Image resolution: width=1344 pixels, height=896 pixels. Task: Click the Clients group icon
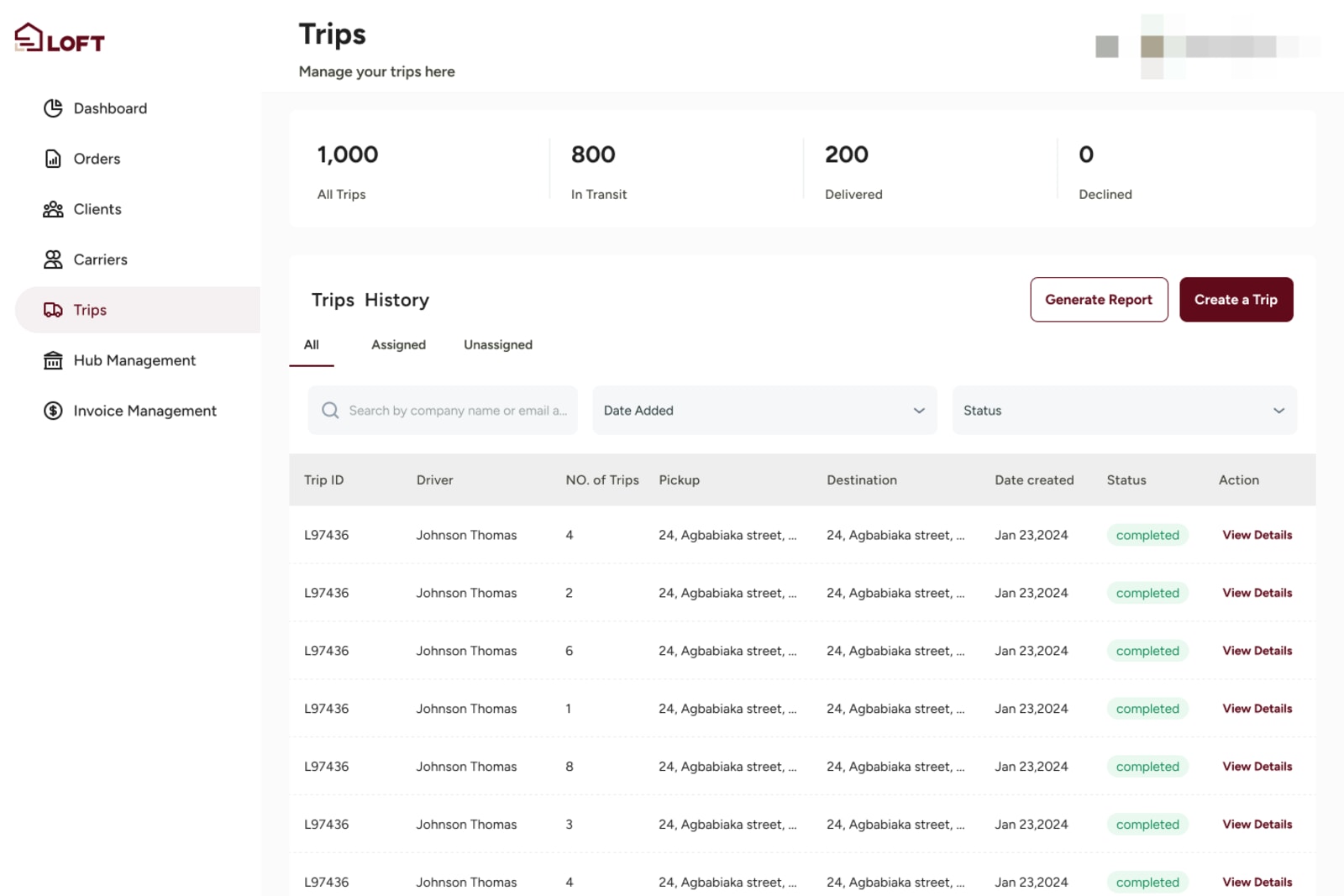point(53,209)
